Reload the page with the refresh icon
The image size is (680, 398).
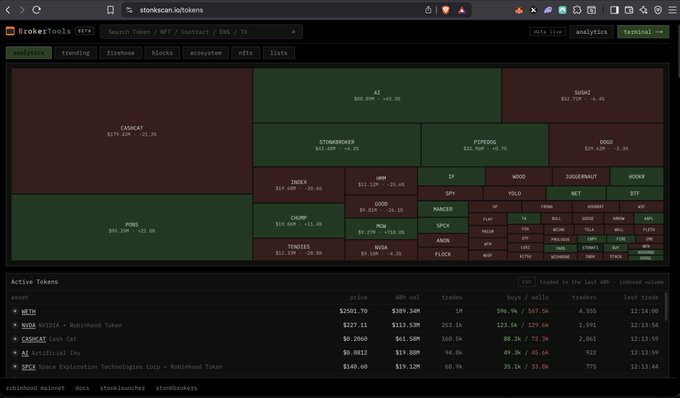coord(36,10)
